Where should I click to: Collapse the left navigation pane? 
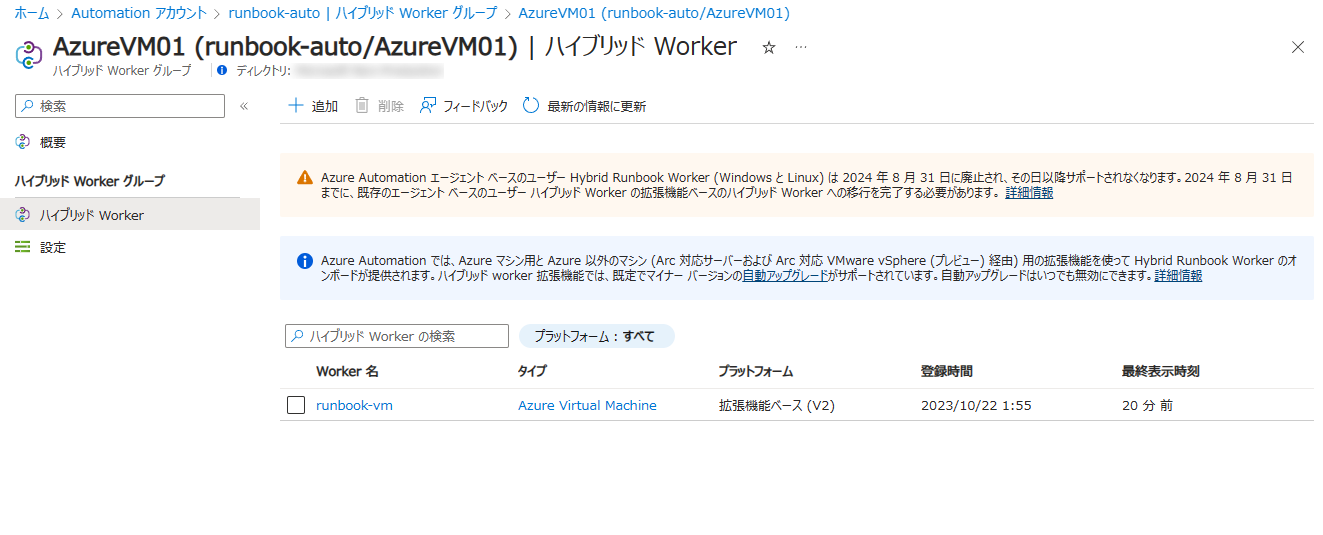pyautogui.click(x=243, y=106)
